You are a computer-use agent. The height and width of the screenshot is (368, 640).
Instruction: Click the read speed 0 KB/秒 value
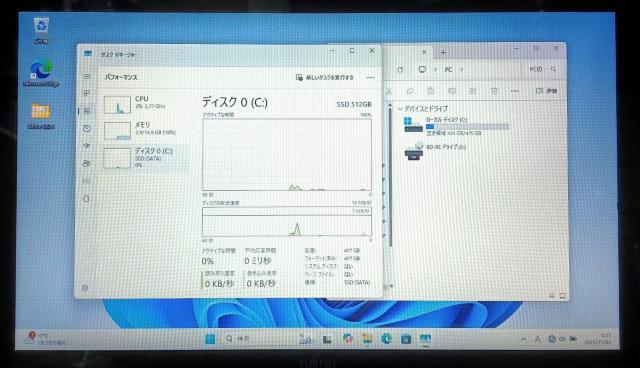(220, 284)
